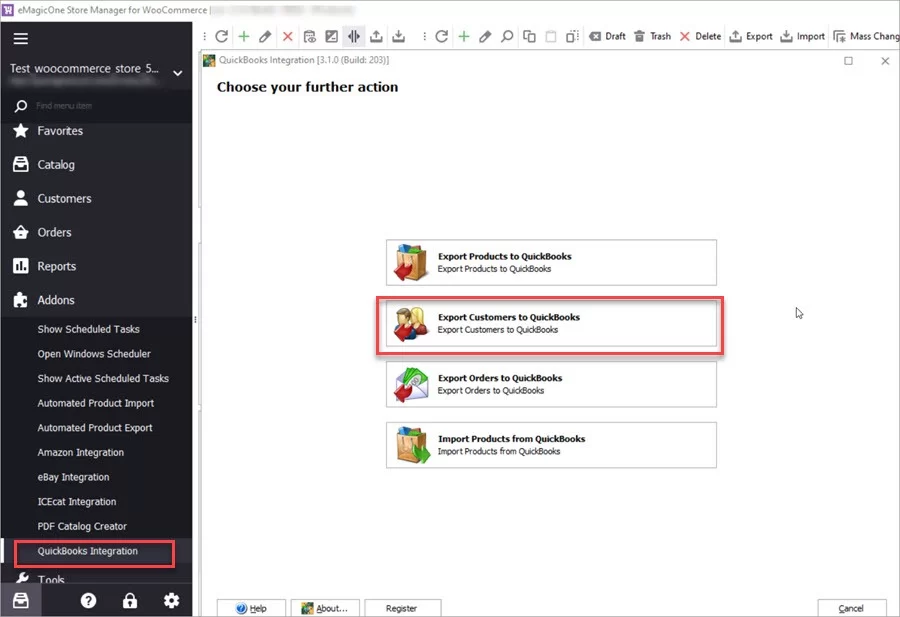Viewport: 900px width, 617px height.
Task: Click the lock icon in the bottom sidebar
Action: point(129,600)
